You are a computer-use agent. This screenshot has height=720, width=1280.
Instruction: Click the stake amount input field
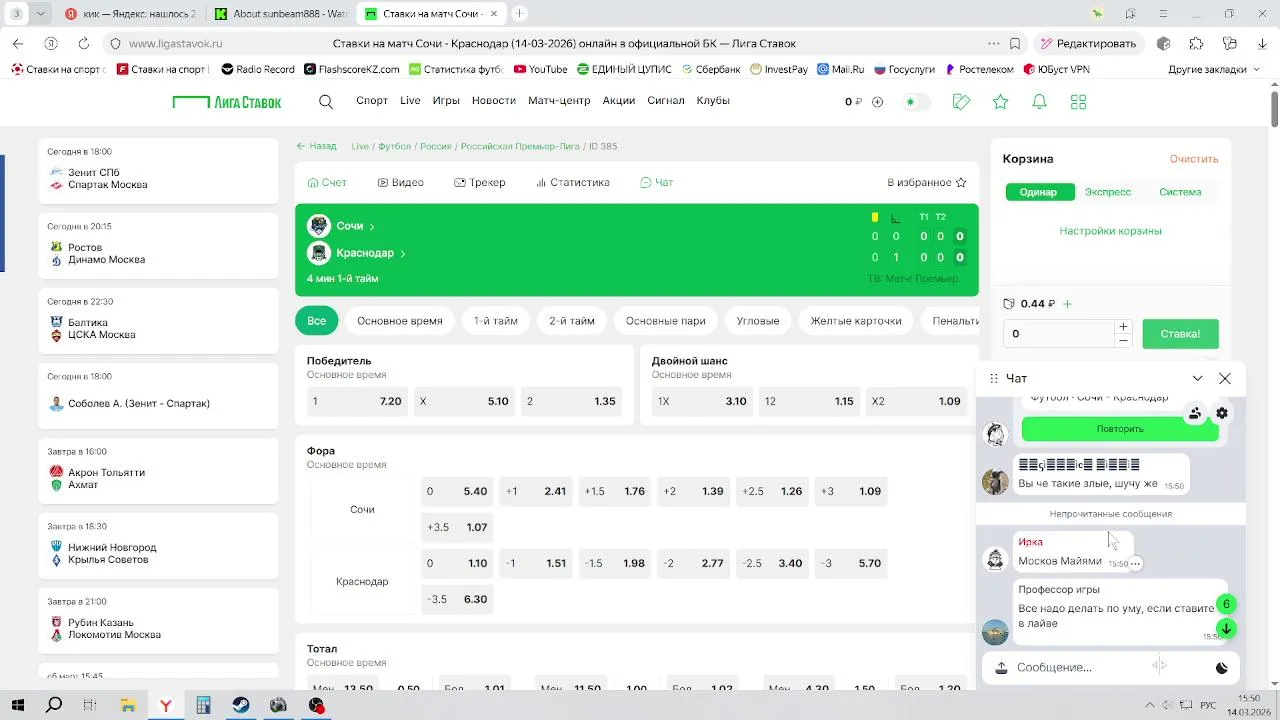coord(1058,334)
